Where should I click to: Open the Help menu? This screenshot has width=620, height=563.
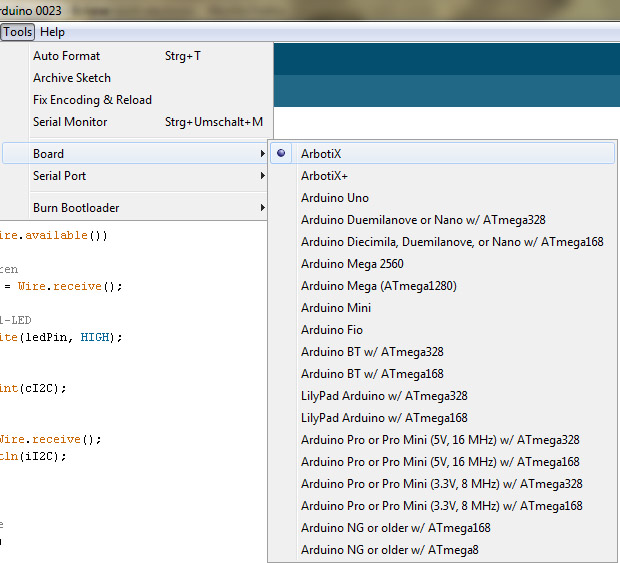point(52,32)
